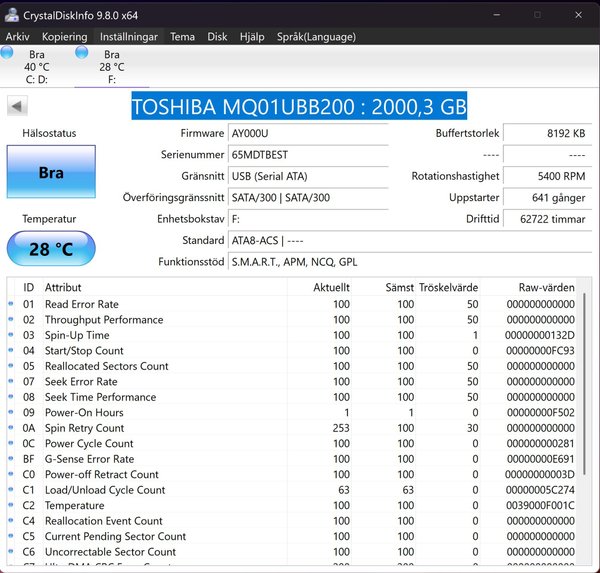The width and height of the screenshot is (600, 573).
Task: Click raw value 00000000FC93
Action: tap(540, 351)
